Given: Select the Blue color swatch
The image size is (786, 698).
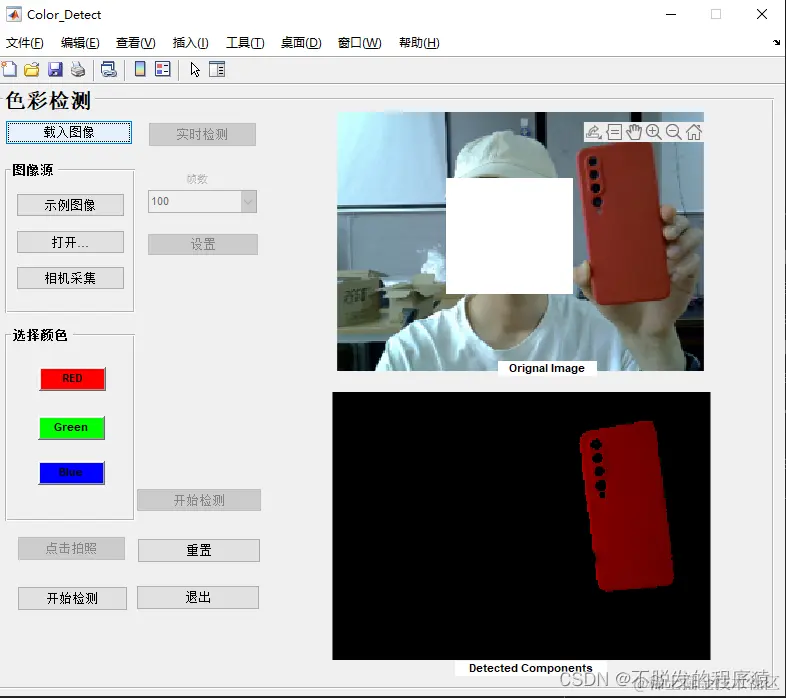Looking at the screenshot, I should 72,473.
